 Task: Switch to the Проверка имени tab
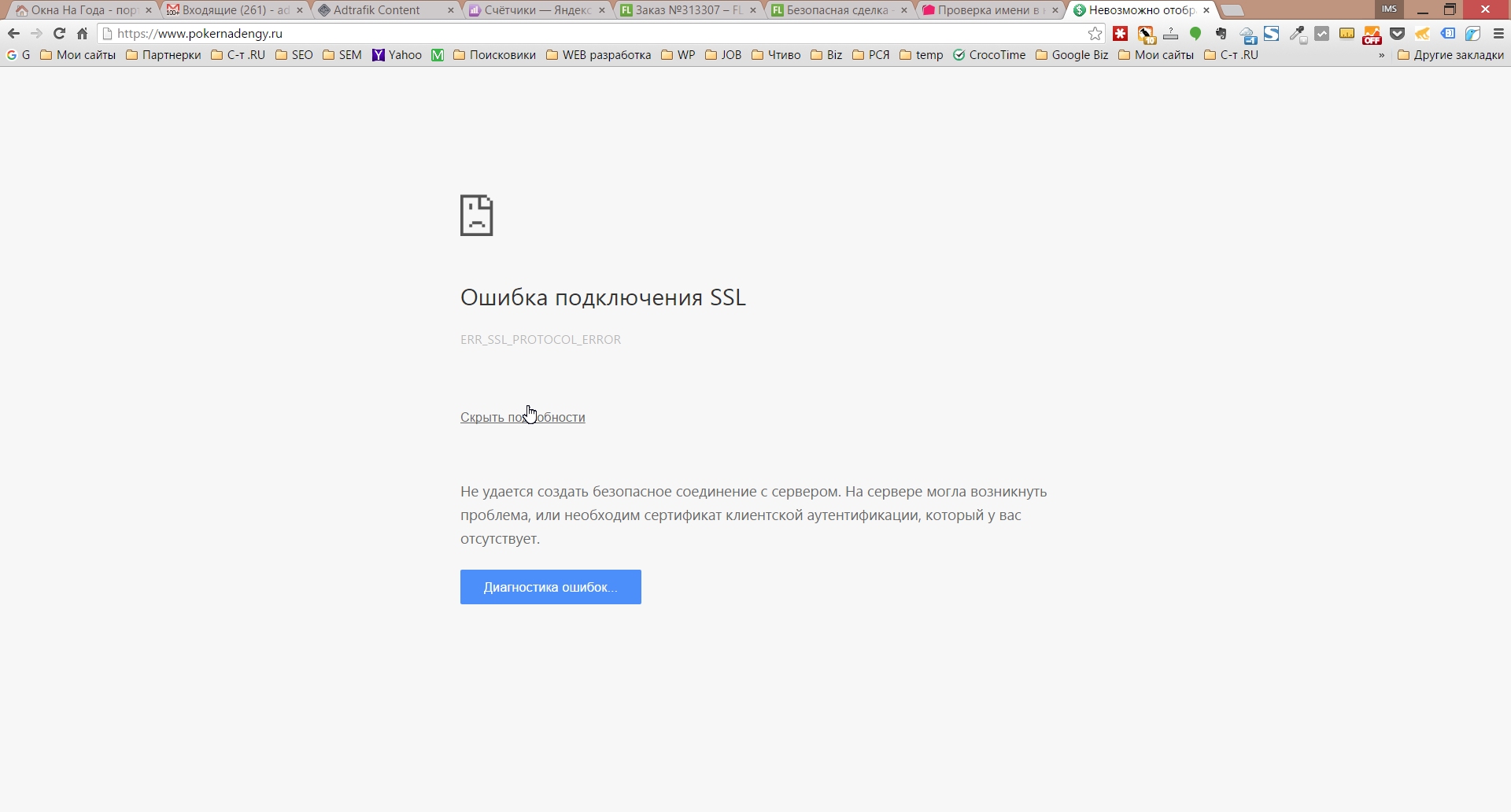point(988,10)
